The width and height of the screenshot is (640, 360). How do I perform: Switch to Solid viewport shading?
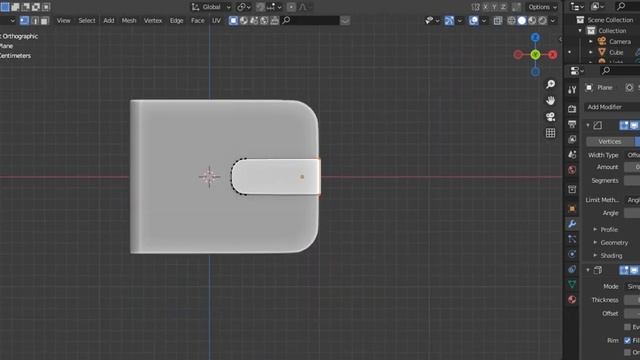coord(522,20)
